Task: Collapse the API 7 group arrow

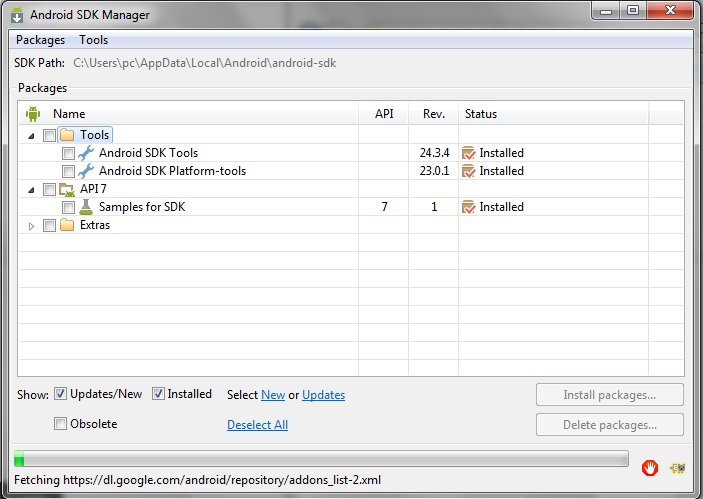Action: (x=32, y=189)
